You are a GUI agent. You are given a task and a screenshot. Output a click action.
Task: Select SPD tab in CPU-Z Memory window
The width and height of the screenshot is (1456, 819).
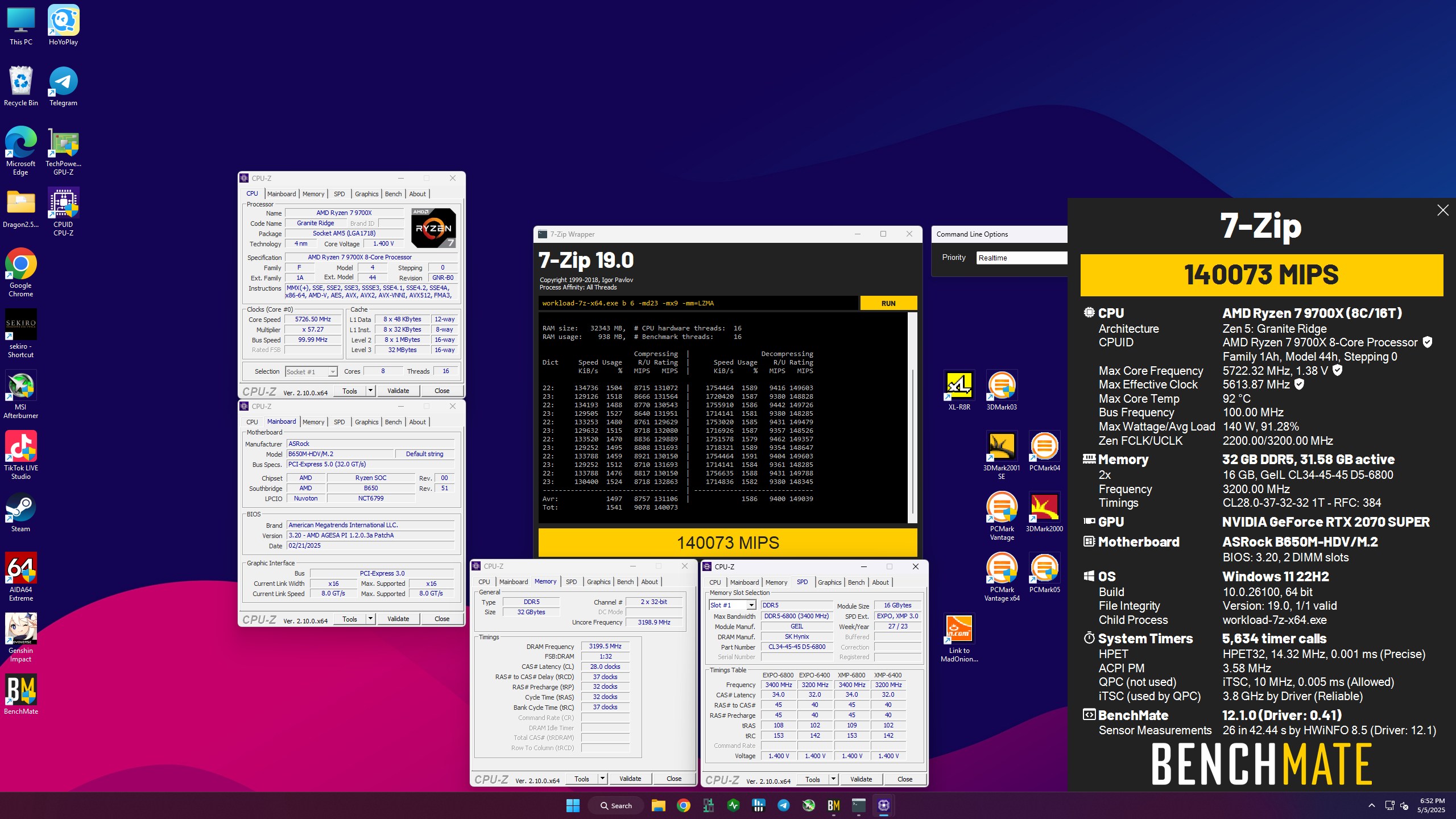[x=571, y=582]
